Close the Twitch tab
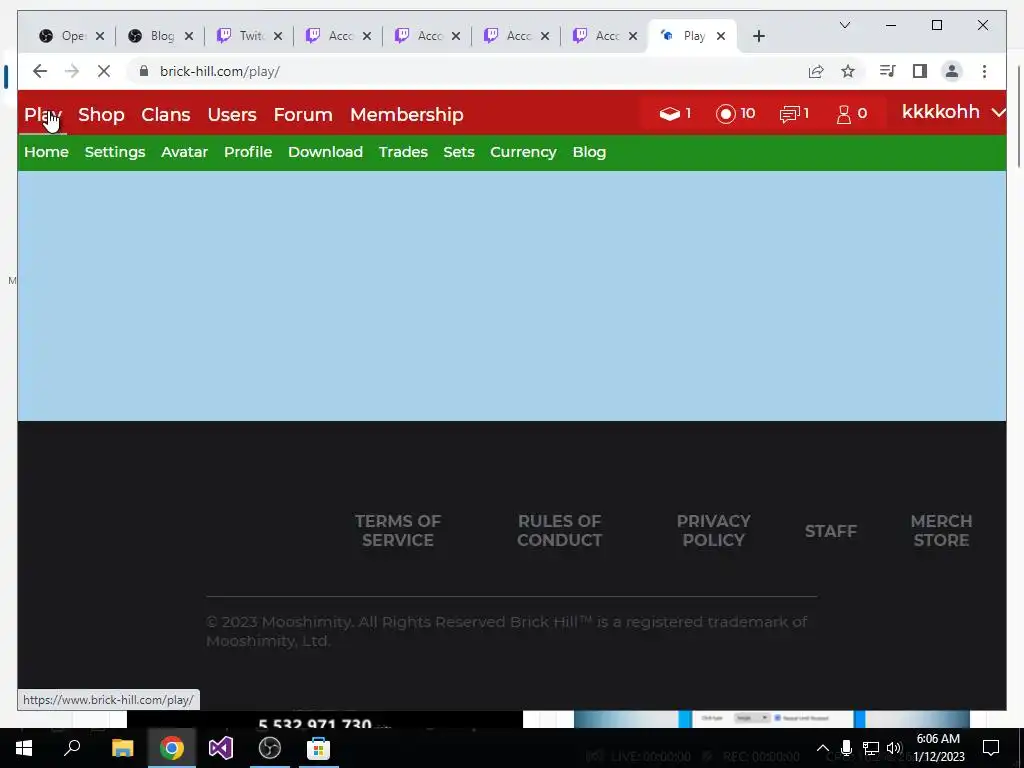 tap(278, 36)
